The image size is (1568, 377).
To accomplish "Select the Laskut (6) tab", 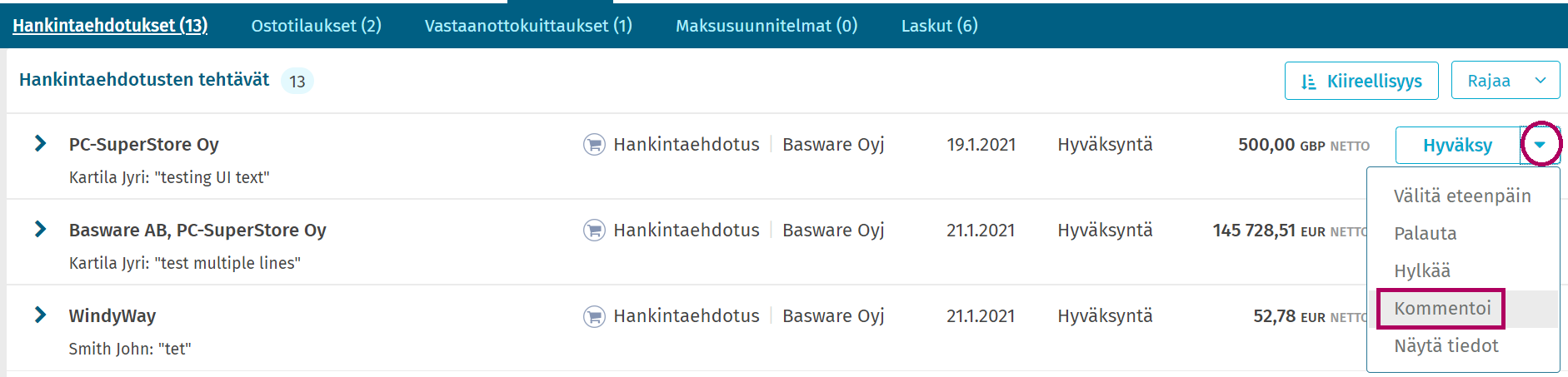I will click(x=940, y=26).
